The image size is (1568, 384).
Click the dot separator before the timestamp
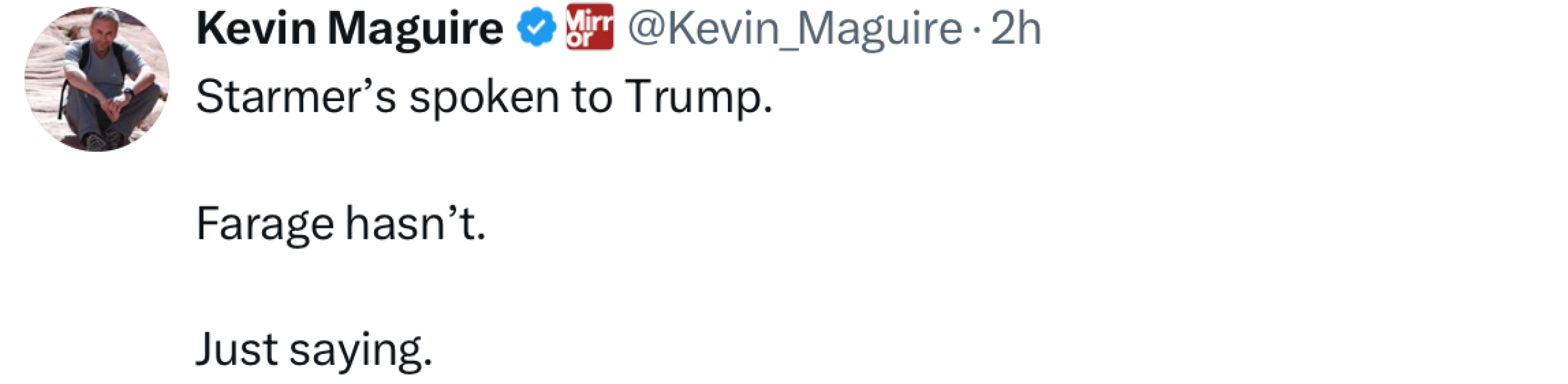point(976,29)
